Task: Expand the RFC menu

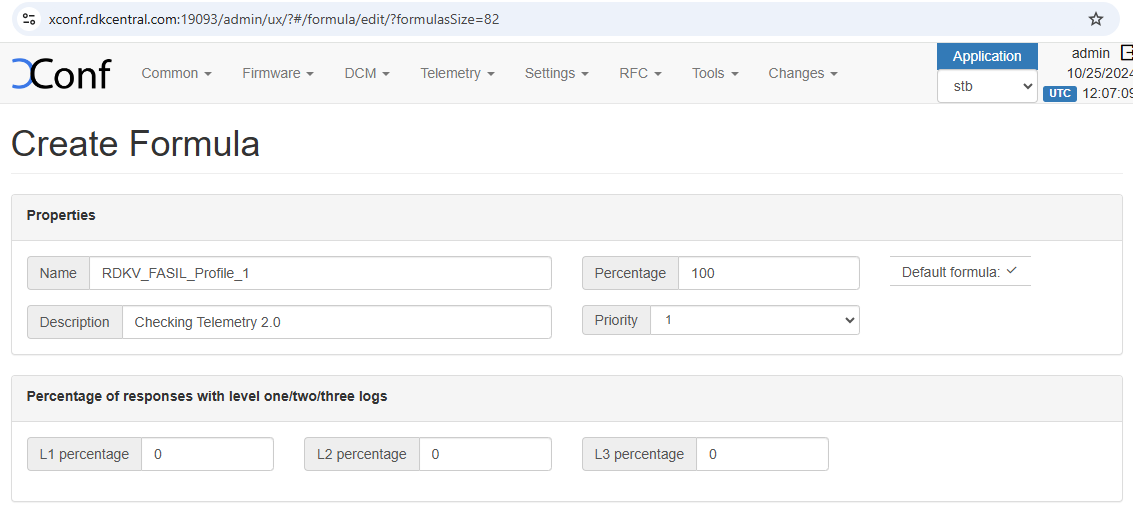Action: [x=640, y=73]
